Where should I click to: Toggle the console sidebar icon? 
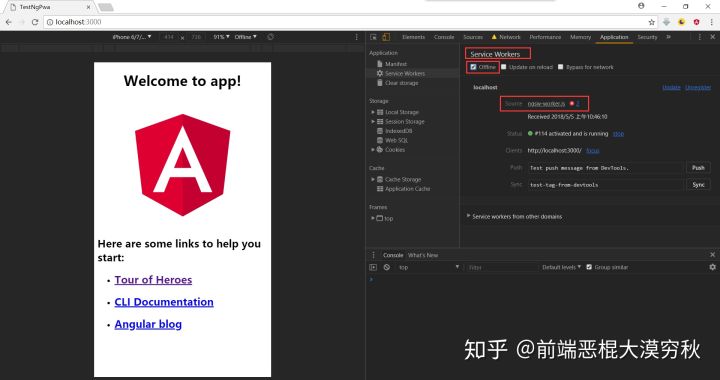pyautogui.click(x=373, y=267)
